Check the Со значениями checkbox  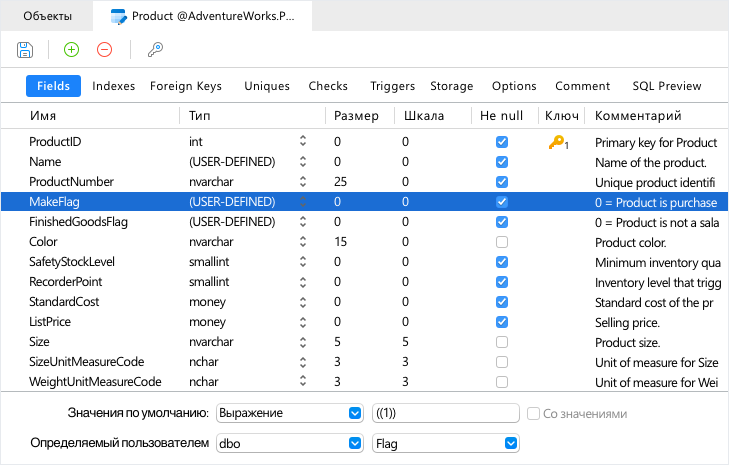[x=533, y=413]
